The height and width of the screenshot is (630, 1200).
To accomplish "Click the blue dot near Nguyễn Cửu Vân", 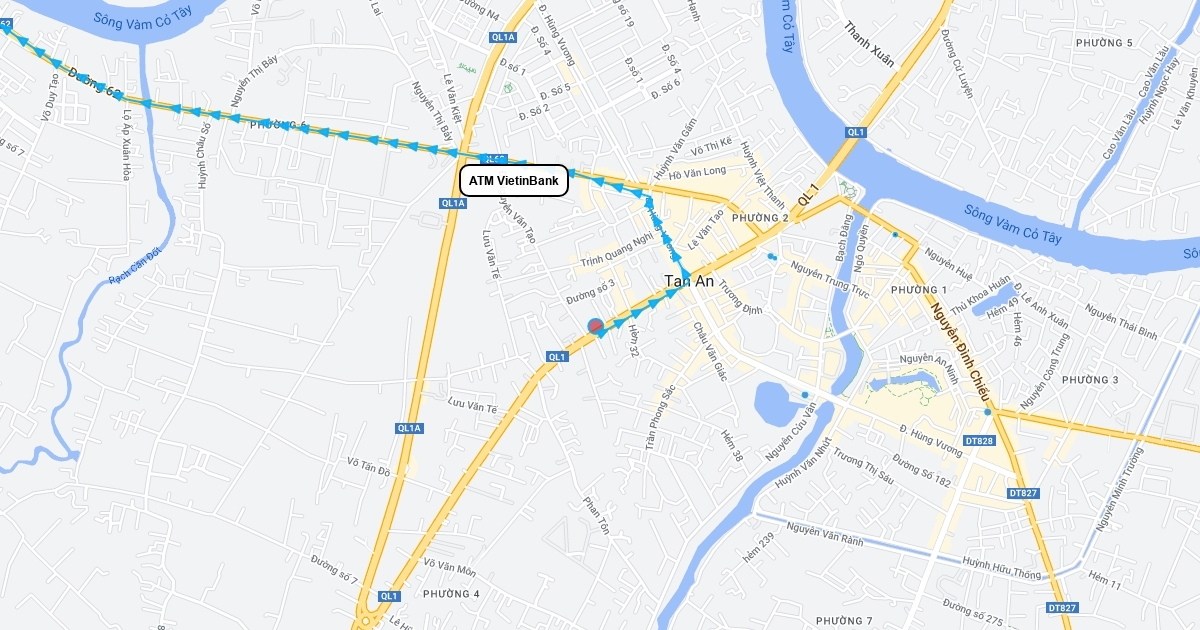I will [805, 395].
